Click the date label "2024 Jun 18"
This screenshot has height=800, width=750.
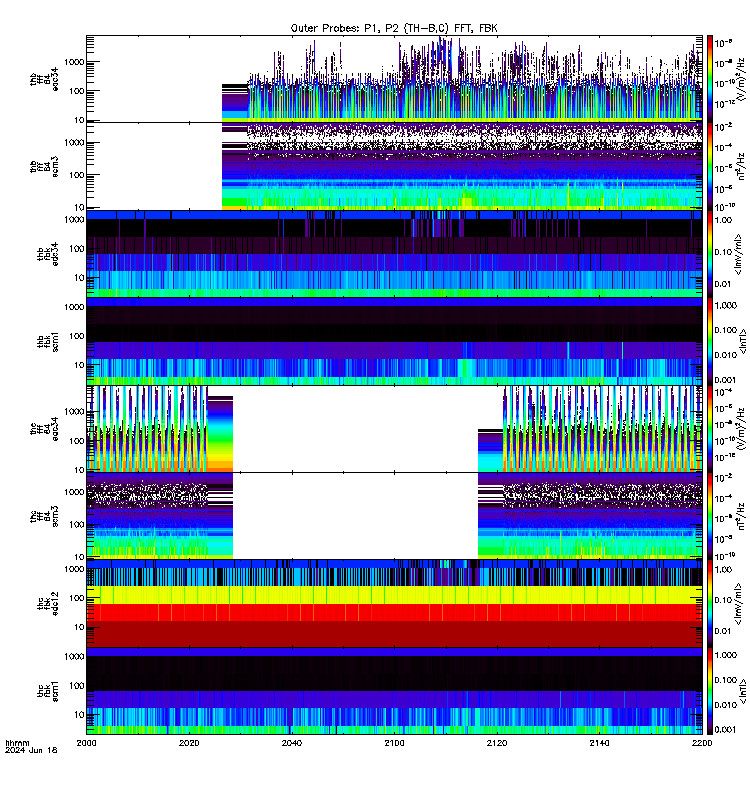click(x=31, y=750)
